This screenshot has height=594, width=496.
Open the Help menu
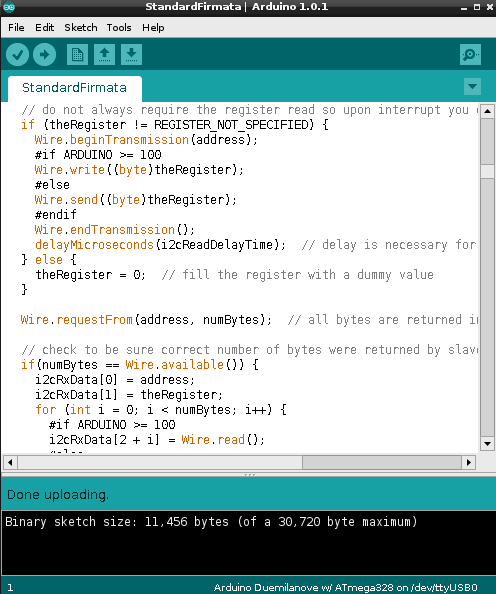(x=153, y=28)
